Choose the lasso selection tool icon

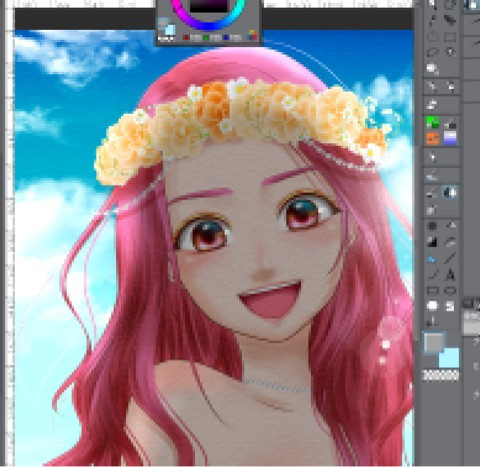coord(432,52)
